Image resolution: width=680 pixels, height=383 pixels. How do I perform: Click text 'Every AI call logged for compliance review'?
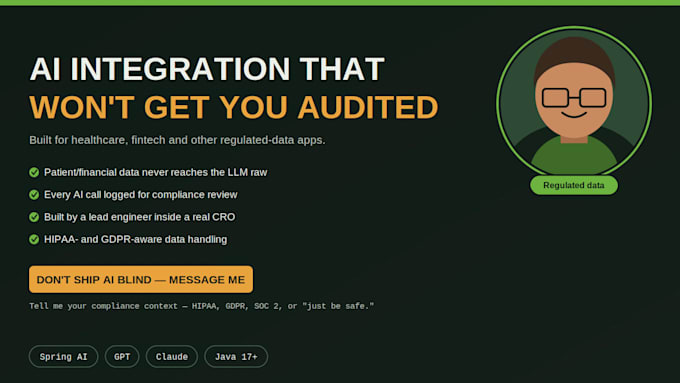tap(141, 195)
